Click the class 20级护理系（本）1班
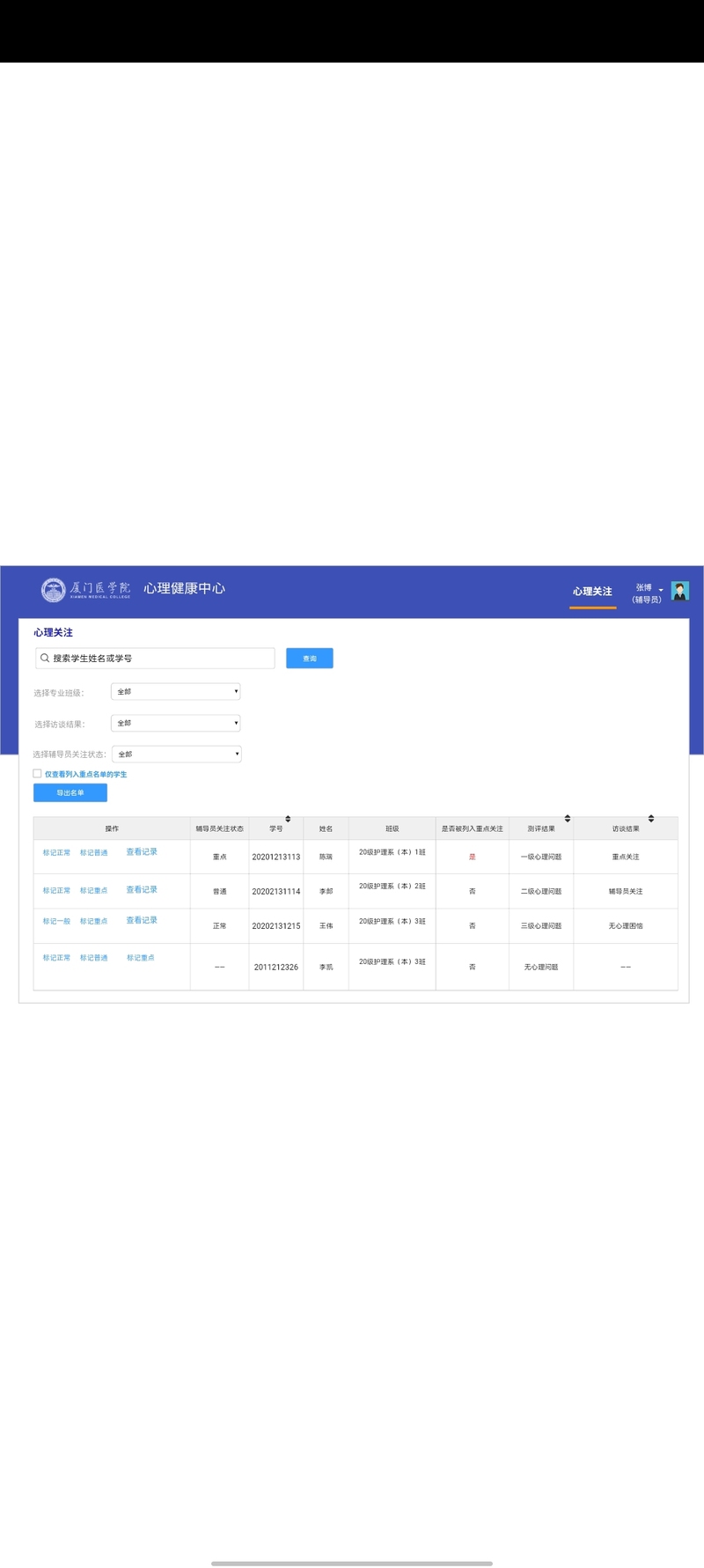 pyautogui.click(x=392, y=852)
